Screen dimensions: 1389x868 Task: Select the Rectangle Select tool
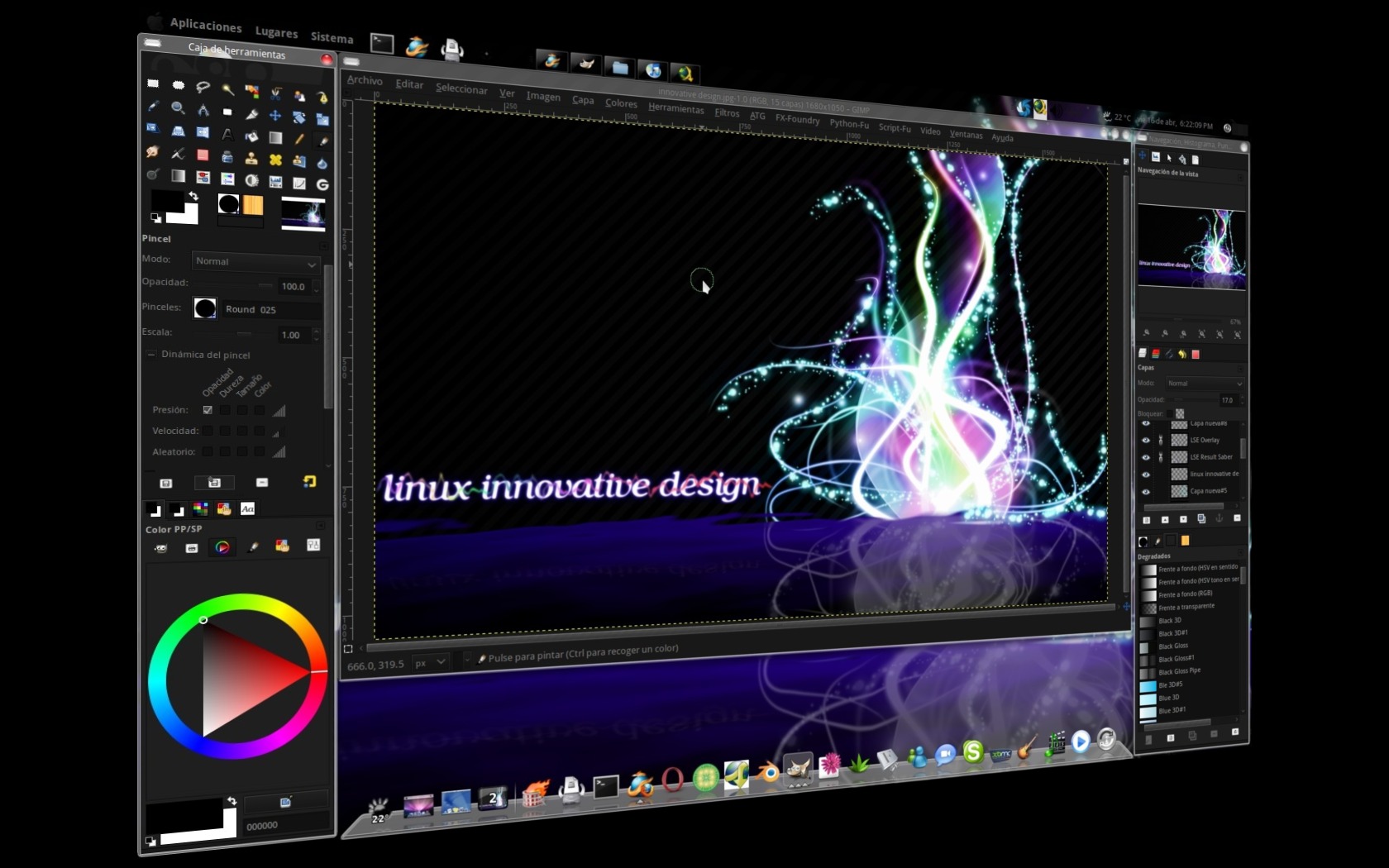153,83
